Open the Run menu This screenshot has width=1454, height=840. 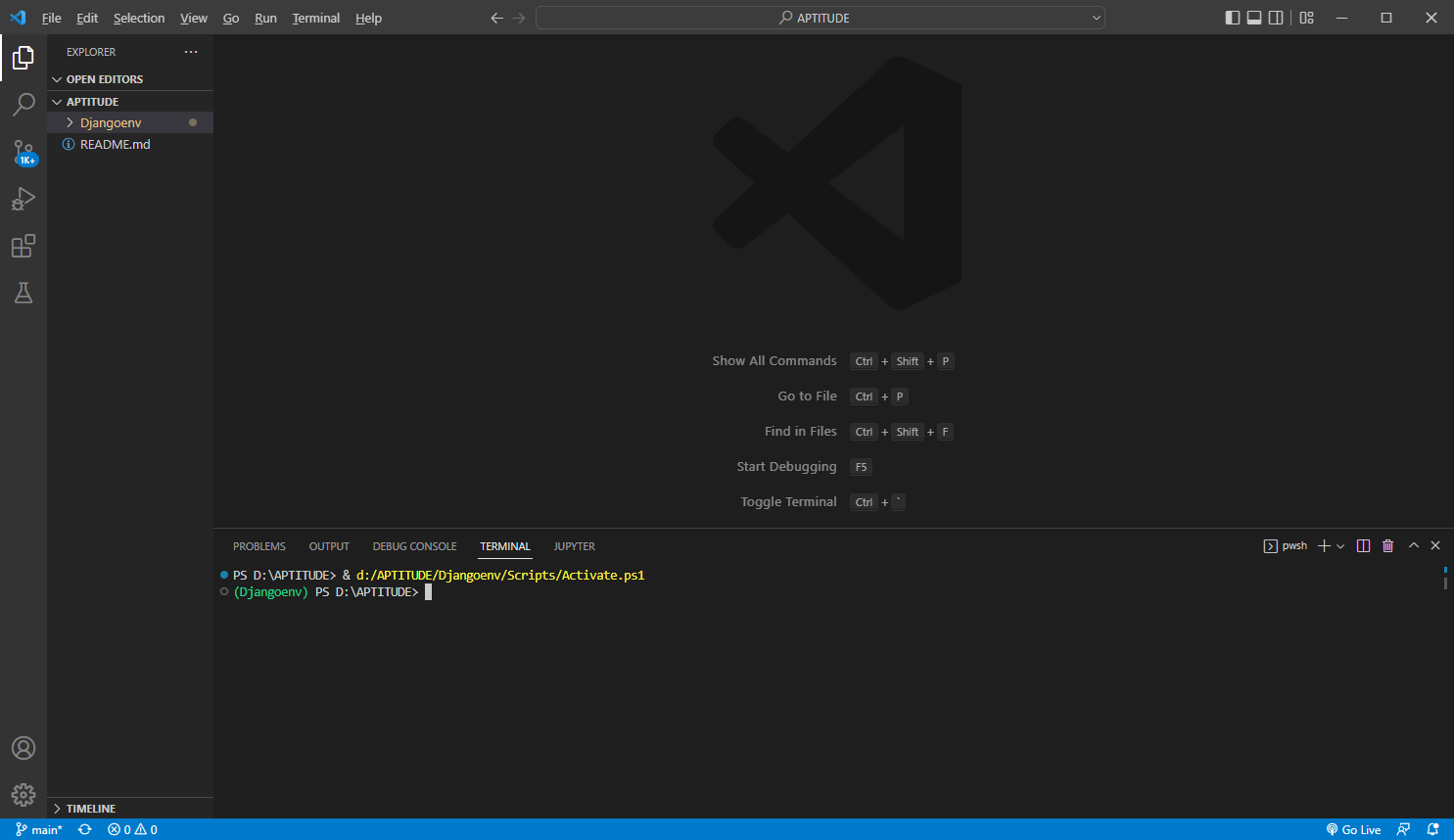(x=265, y=18)
